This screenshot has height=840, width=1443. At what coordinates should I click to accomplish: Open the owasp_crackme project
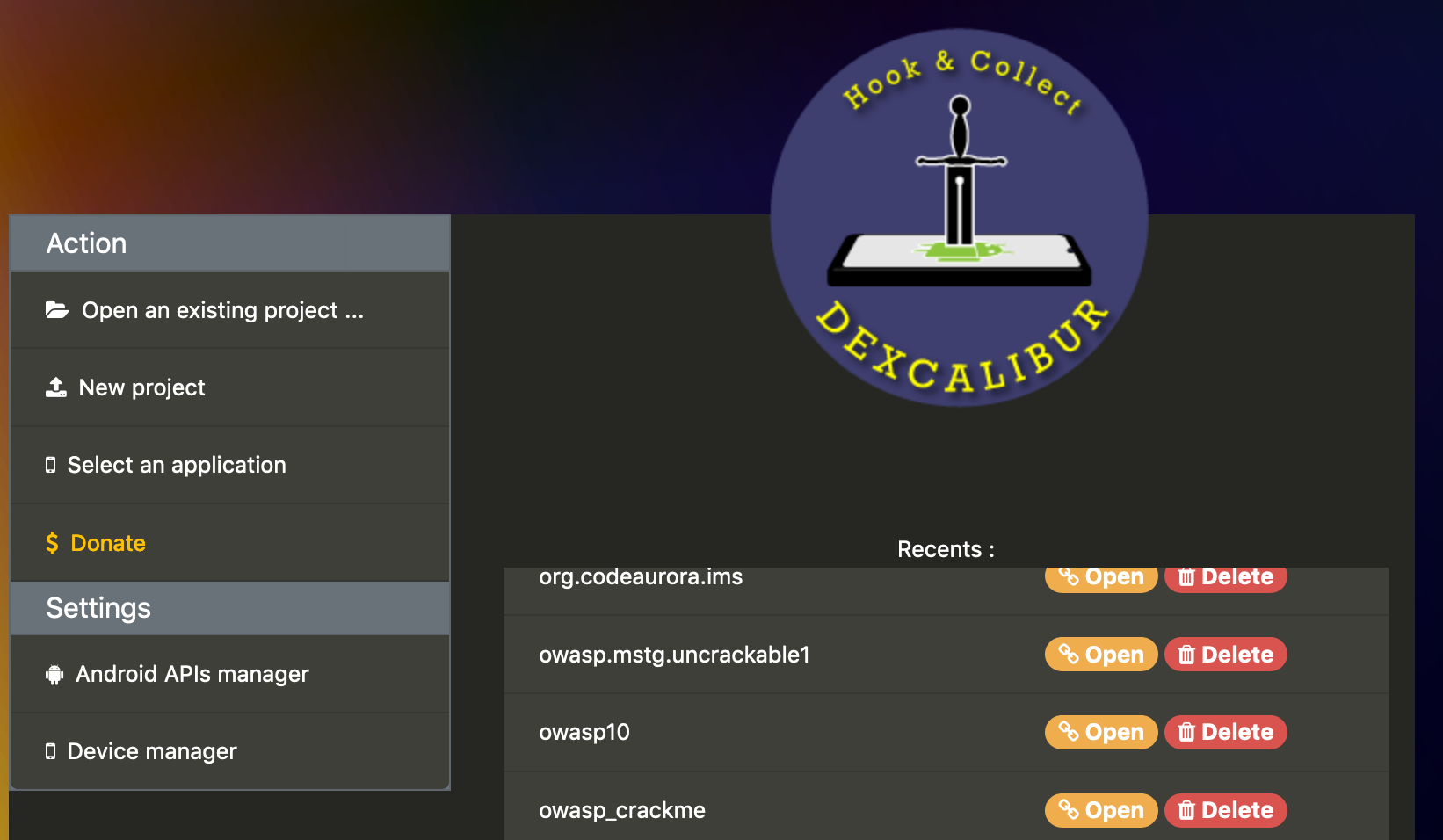click(1101, 810)
